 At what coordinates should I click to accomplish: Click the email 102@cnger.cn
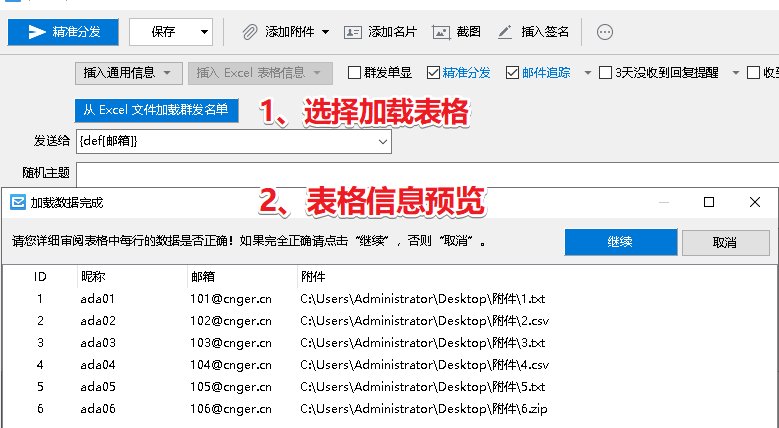tap(231, 321)
